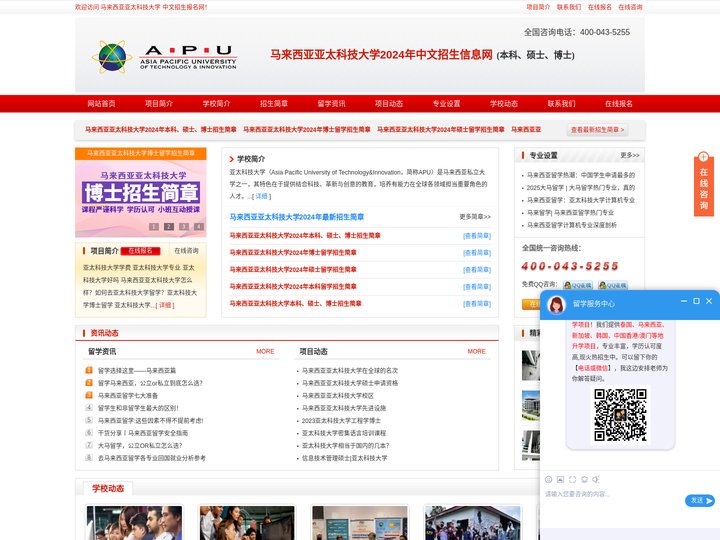Screen dimensions: 720x540
Task: Open 项目简介 in the red nav bar
Action: (159, 104)
